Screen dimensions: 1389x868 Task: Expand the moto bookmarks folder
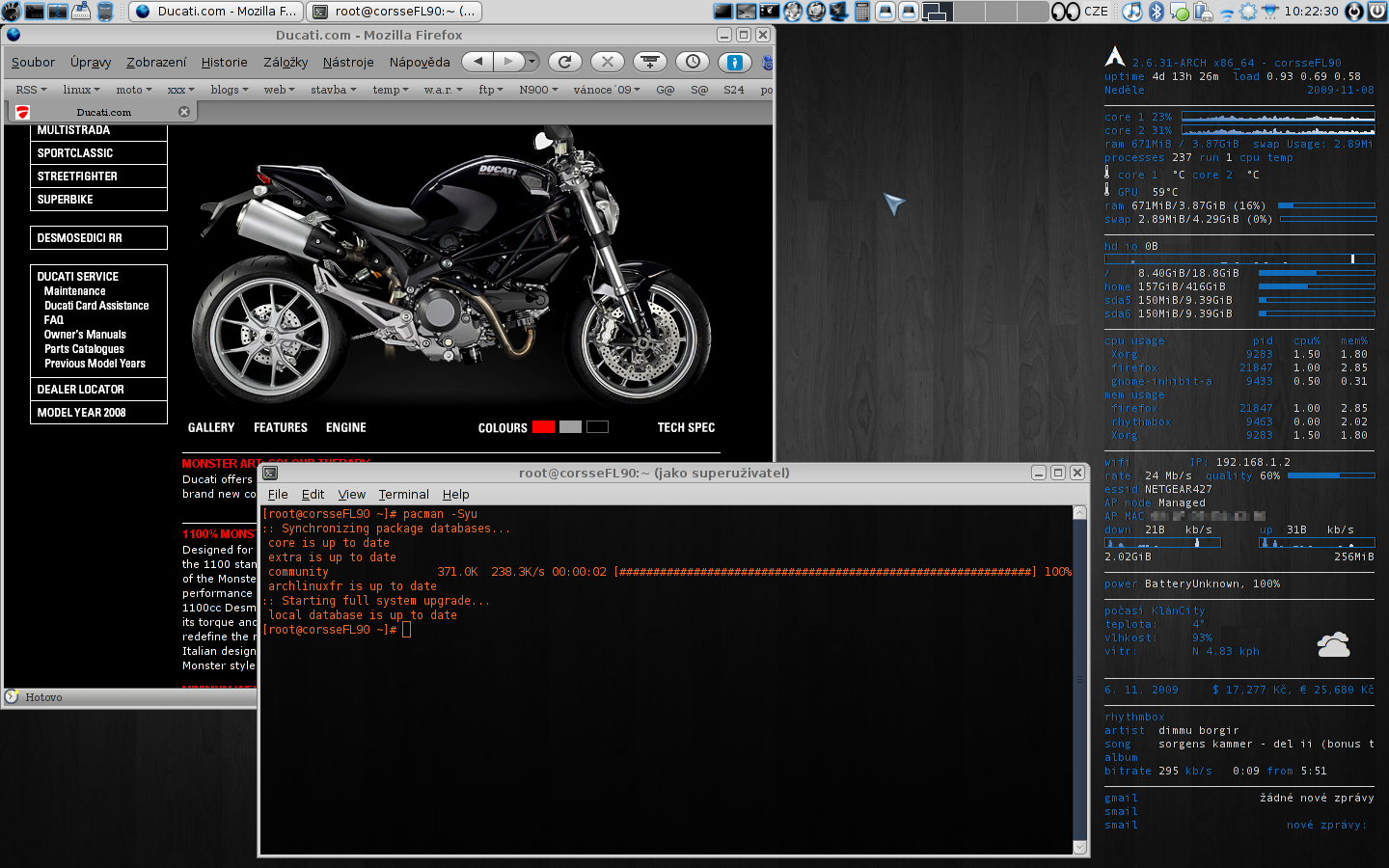pos(134,90)
